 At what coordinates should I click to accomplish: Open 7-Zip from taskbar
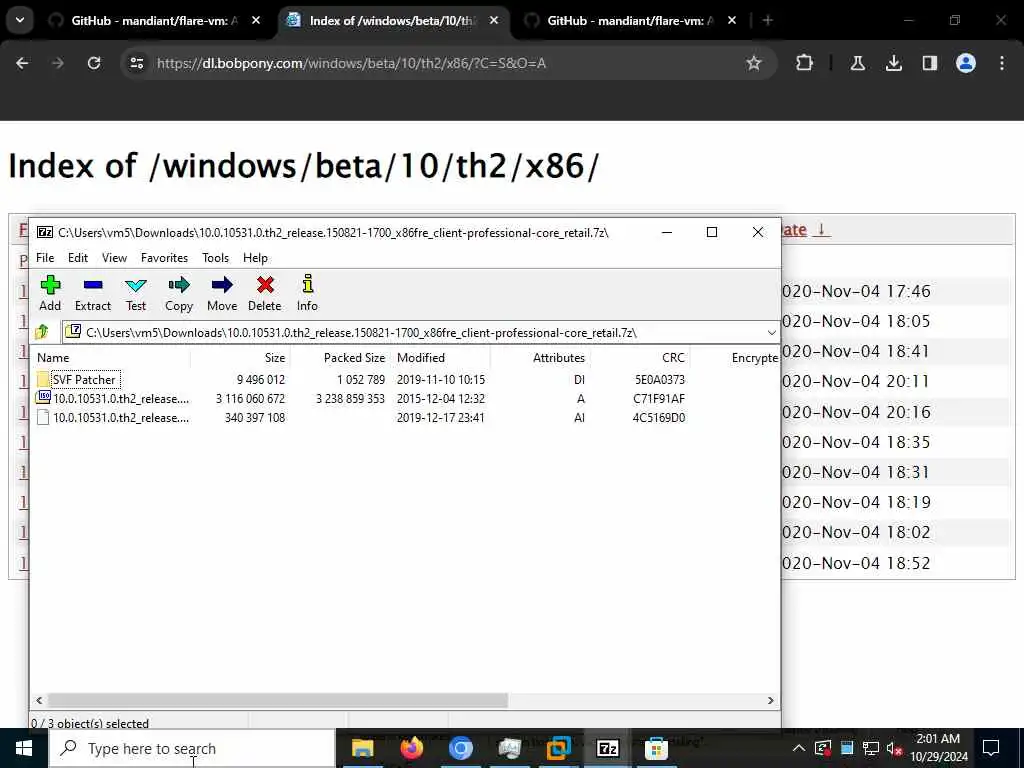(x=607, y=748)
